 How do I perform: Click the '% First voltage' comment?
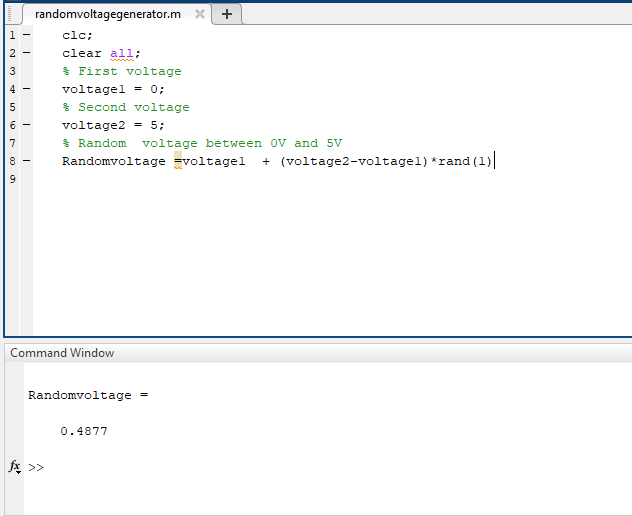pos(122,71)
